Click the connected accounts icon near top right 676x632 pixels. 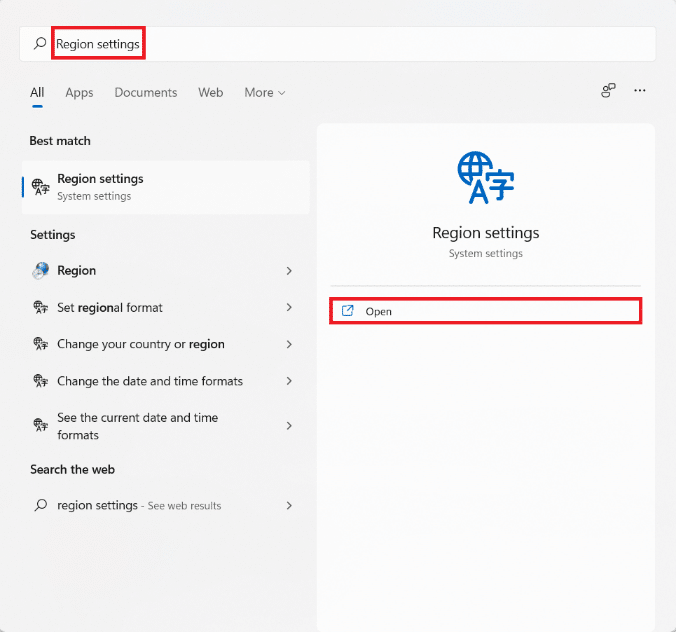click(608, 91)
